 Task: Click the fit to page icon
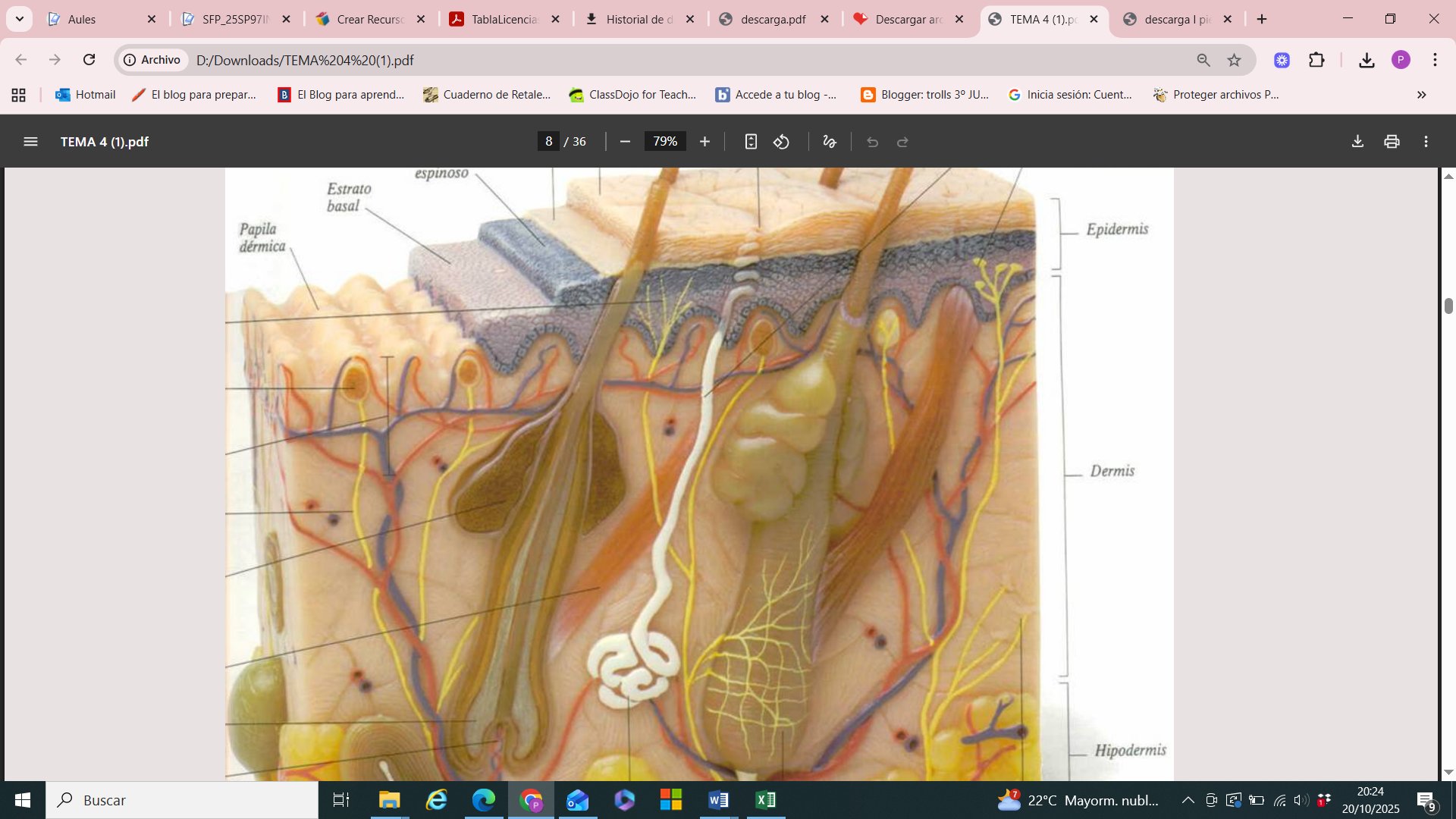pyautogui.click(x=751, y=142)
